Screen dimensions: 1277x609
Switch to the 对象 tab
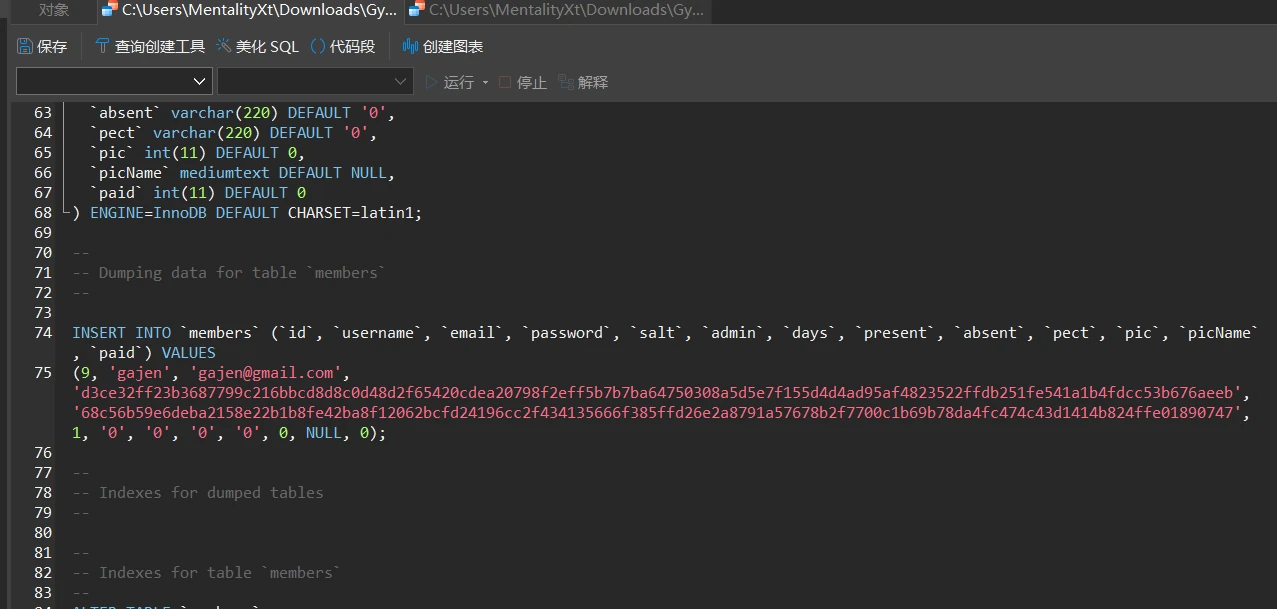point(54,11)
